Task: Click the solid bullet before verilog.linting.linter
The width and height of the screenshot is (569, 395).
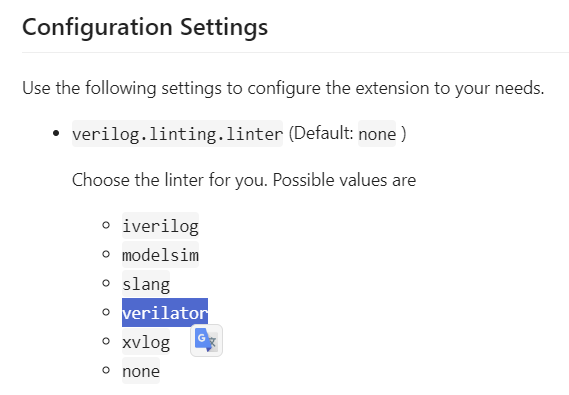Action: point(56,133)
